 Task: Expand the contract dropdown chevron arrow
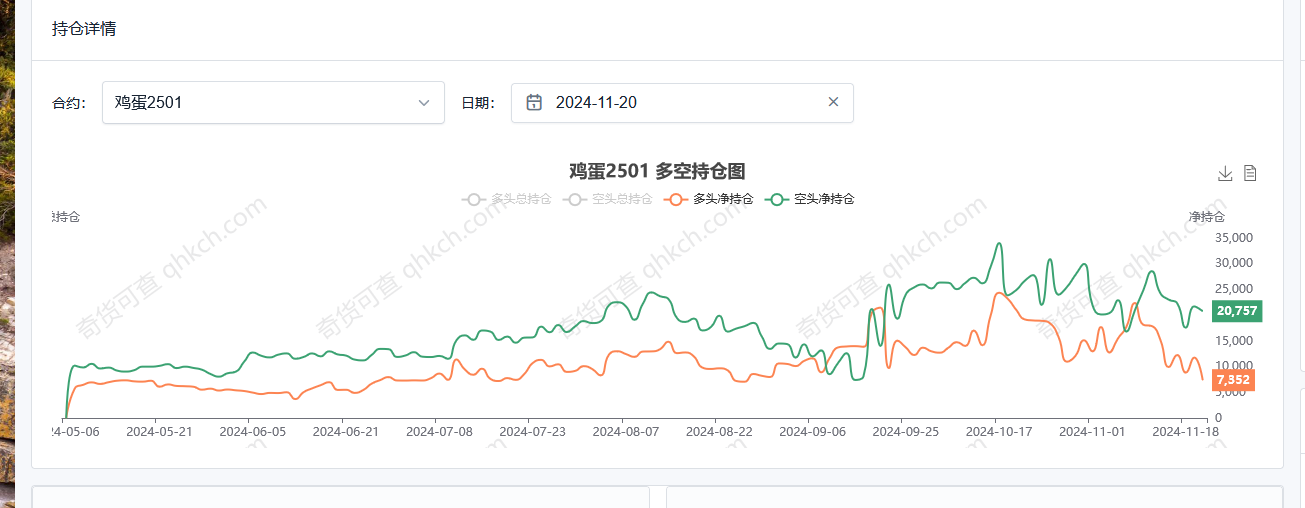pyautogui.click(x=424, y=102)
